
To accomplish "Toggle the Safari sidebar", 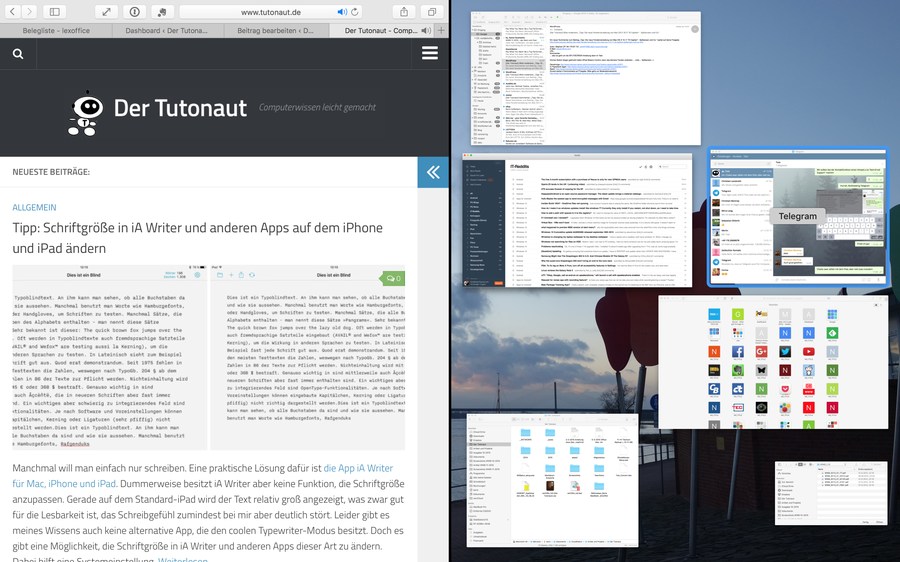I will [x=54, y=11].
